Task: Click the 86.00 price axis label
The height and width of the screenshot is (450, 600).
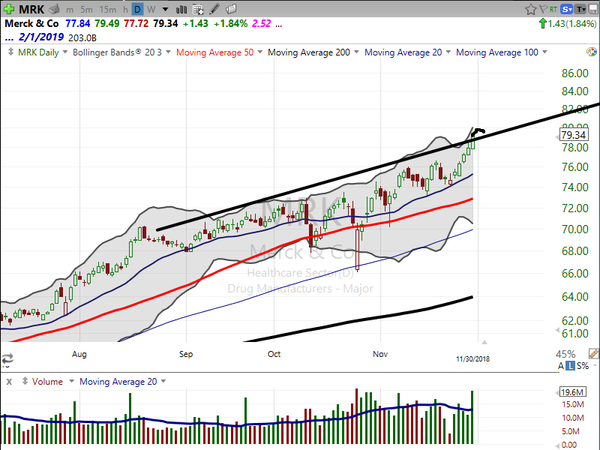Action: pyautogui.click(x=575, y=73)
